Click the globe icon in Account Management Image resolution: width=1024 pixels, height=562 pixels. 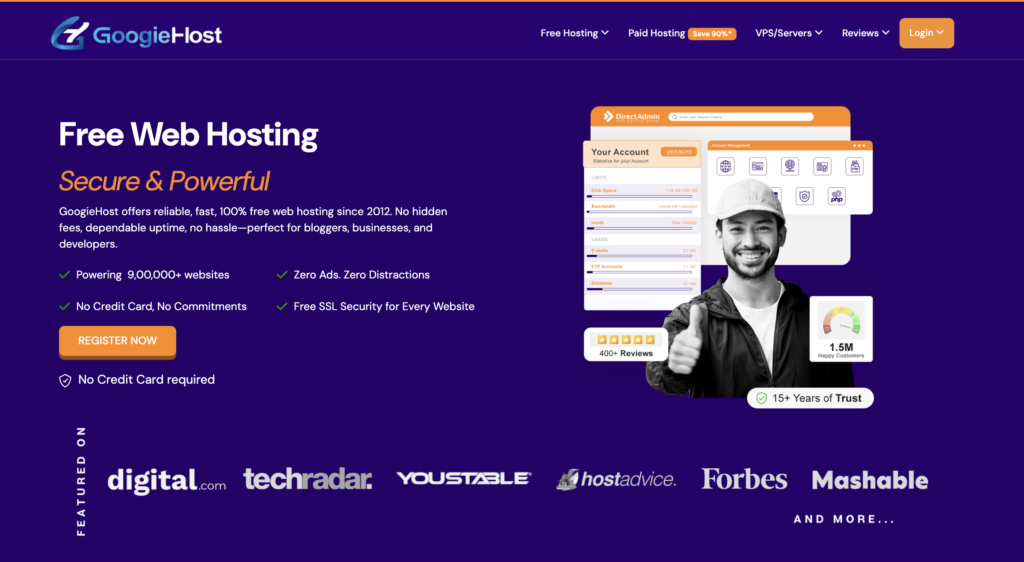coord(725,166)
